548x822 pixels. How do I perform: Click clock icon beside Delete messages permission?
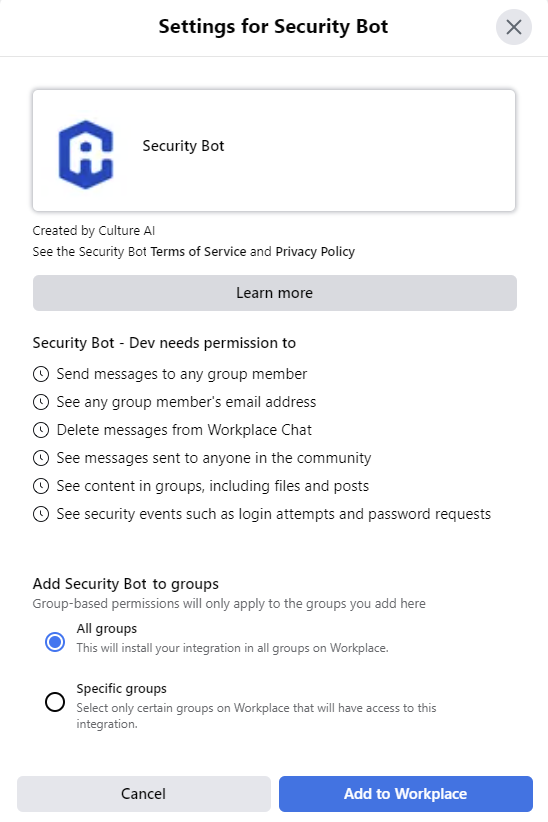tap(41, 430)
